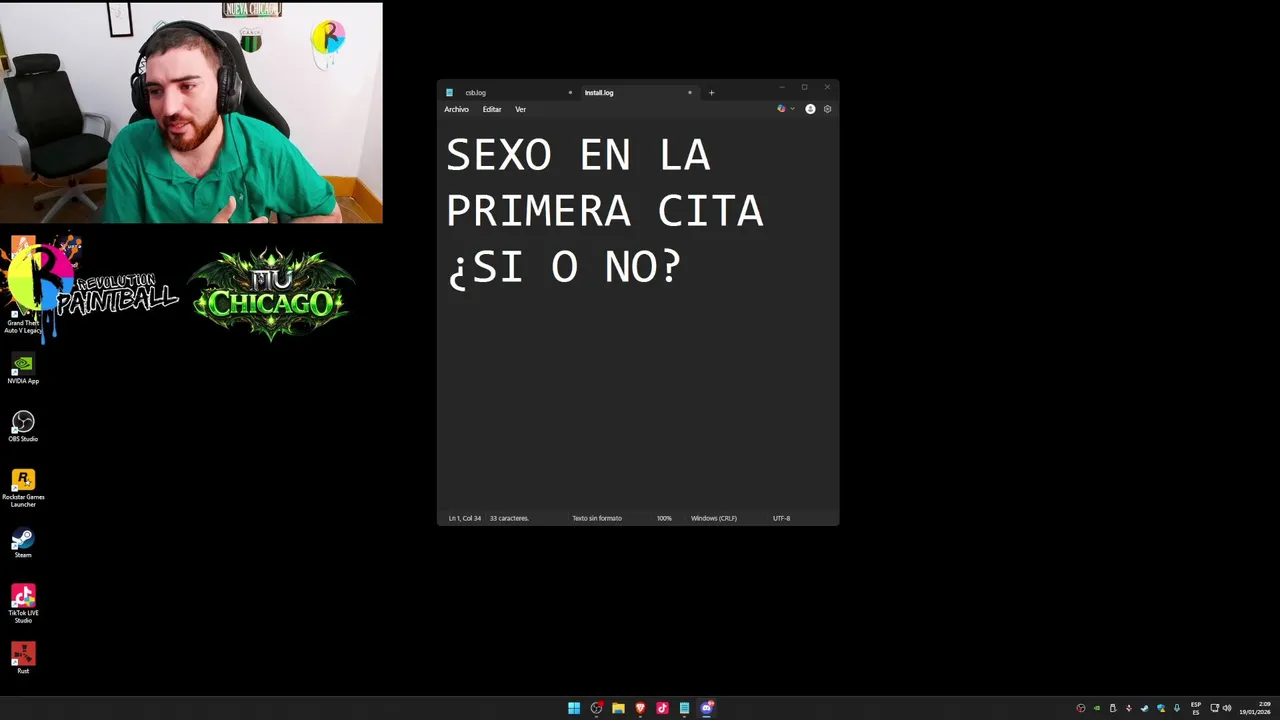Click the Mu Chicago logo overlay
This screenshot has height=720, width=1280.
(271, 293)
